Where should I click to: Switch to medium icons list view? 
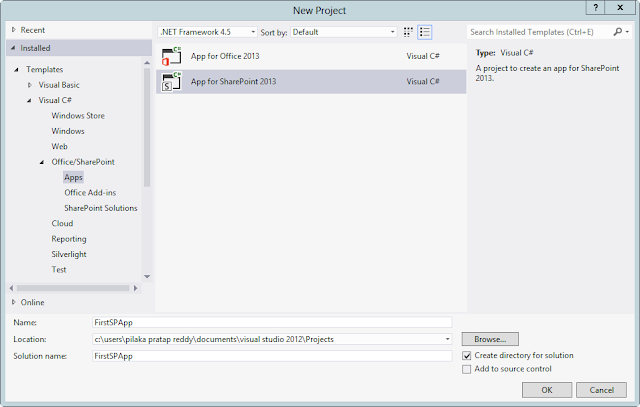424,32
